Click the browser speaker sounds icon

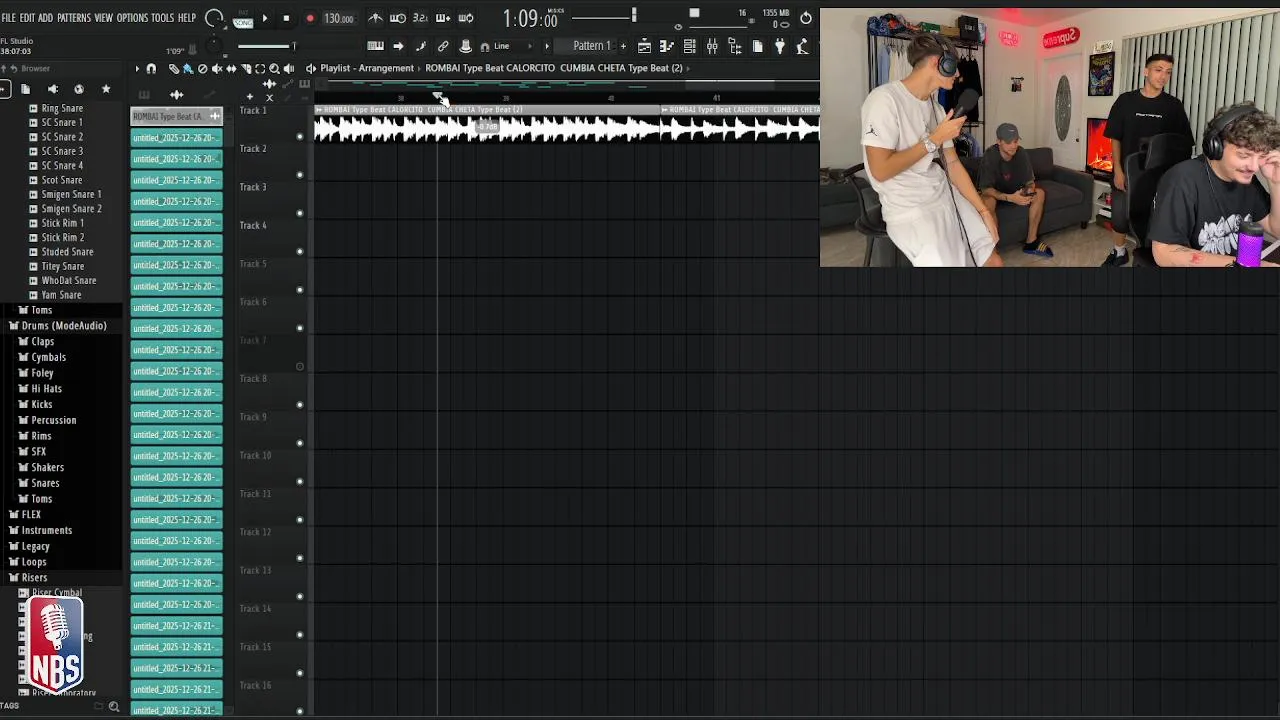tap(52, 89)
